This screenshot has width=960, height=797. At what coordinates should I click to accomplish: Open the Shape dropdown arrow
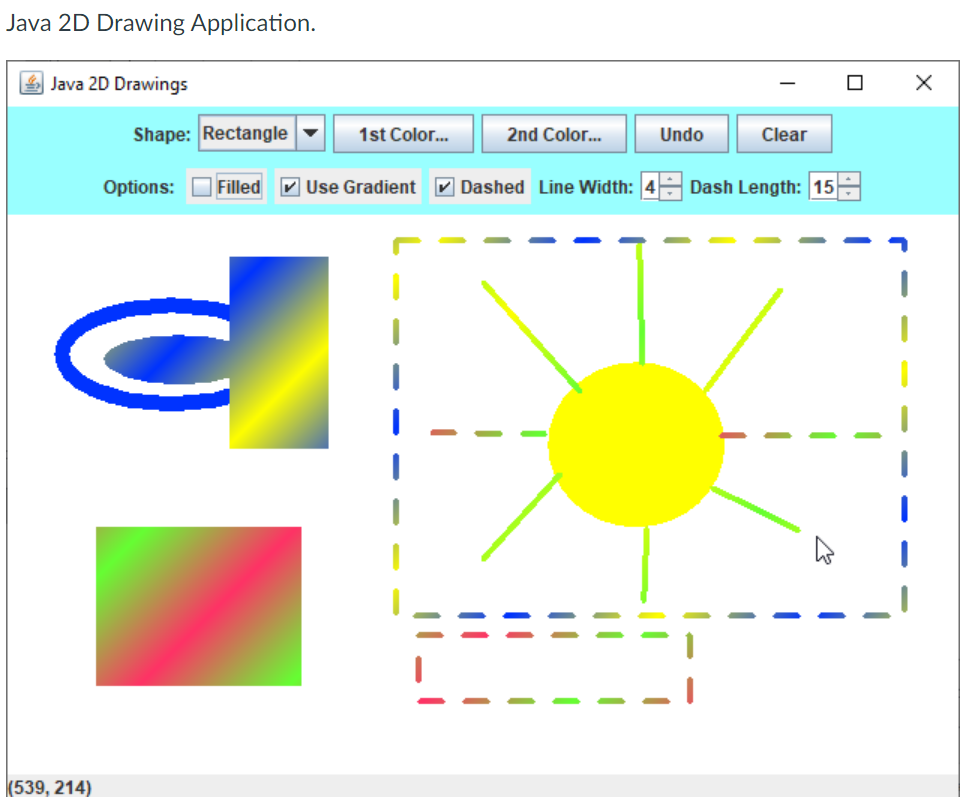click(x=311, y=133)
